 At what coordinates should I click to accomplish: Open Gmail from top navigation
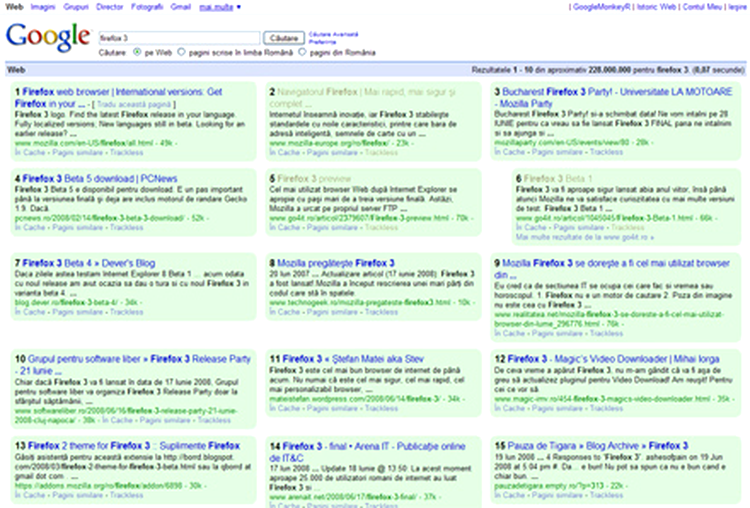click(x=181, y=7)
